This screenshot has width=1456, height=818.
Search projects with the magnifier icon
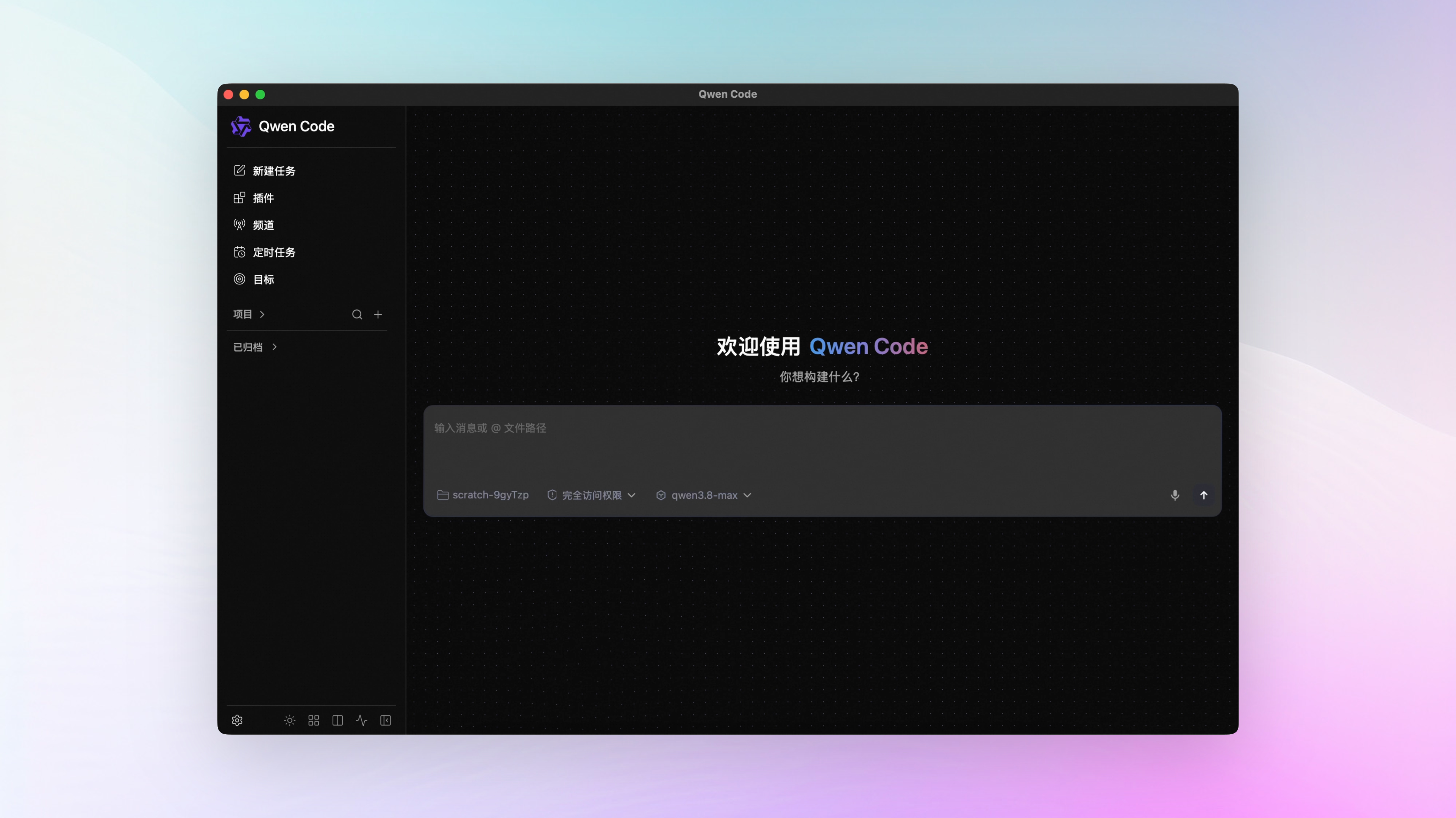(x=357, y=314)
